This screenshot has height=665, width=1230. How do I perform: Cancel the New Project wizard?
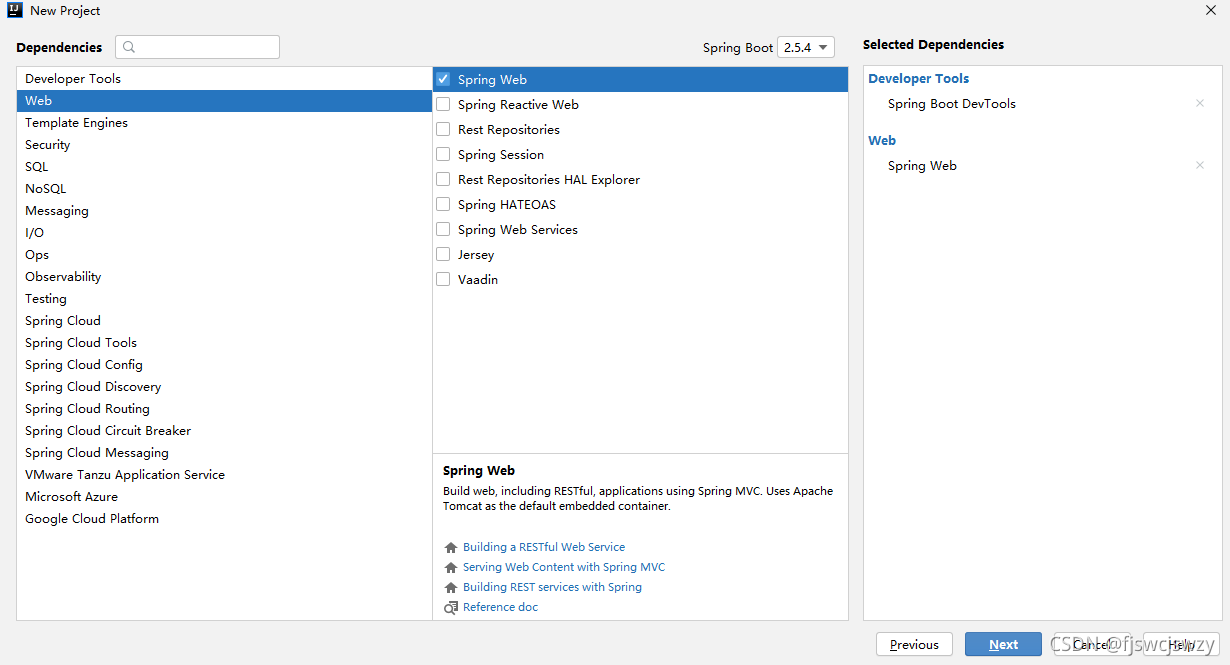click(1092, 644)
